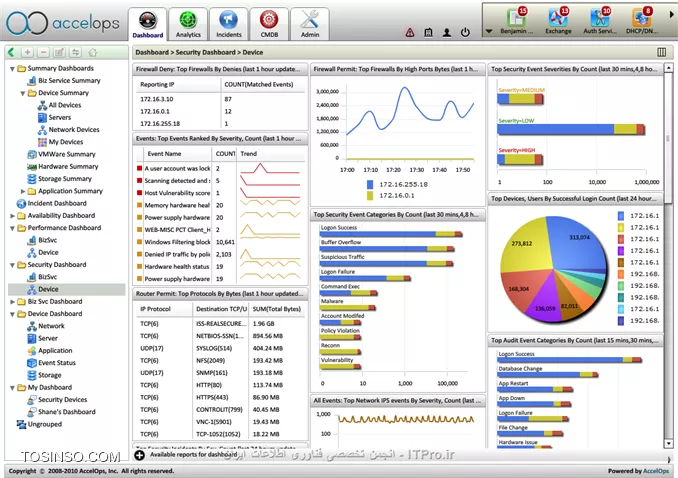678x478 pixels.
Task: Expand the Biz Svc Dashboard node
Action: click(x=13, y=302)
